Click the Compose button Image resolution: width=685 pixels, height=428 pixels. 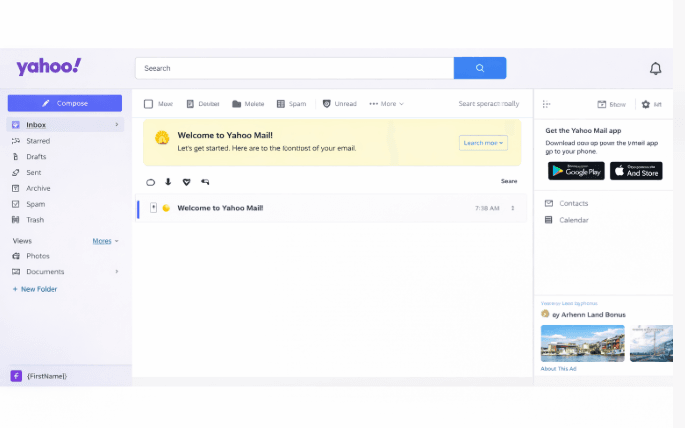65,103
